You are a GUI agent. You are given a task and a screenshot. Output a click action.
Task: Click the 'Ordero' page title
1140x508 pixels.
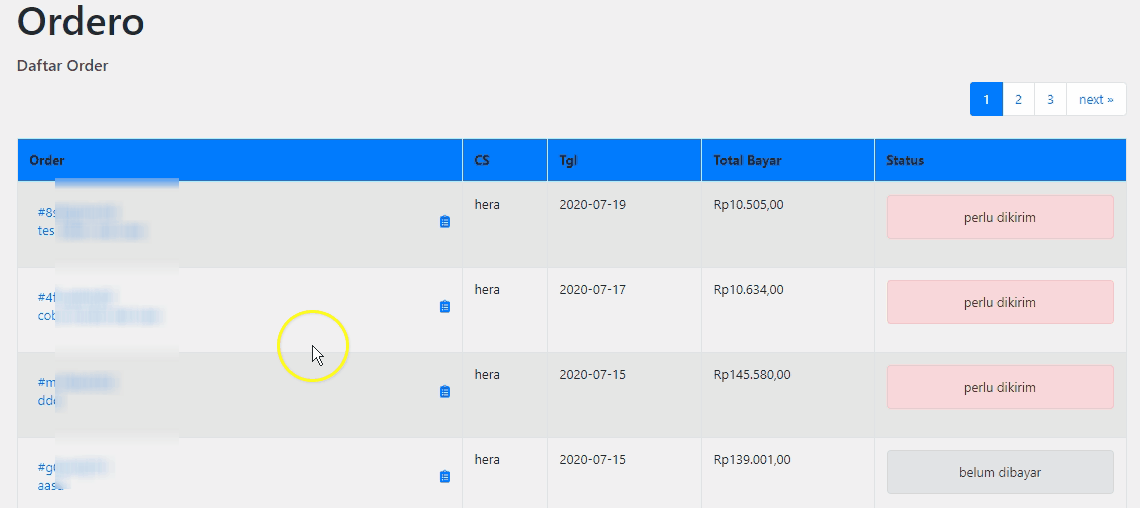(x=81, y=22)
